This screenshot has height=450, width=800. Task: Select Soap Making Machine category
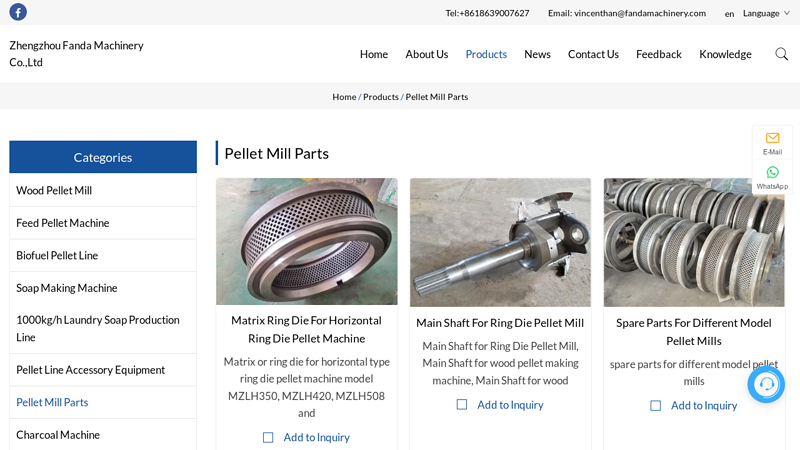tap(103, 288)
